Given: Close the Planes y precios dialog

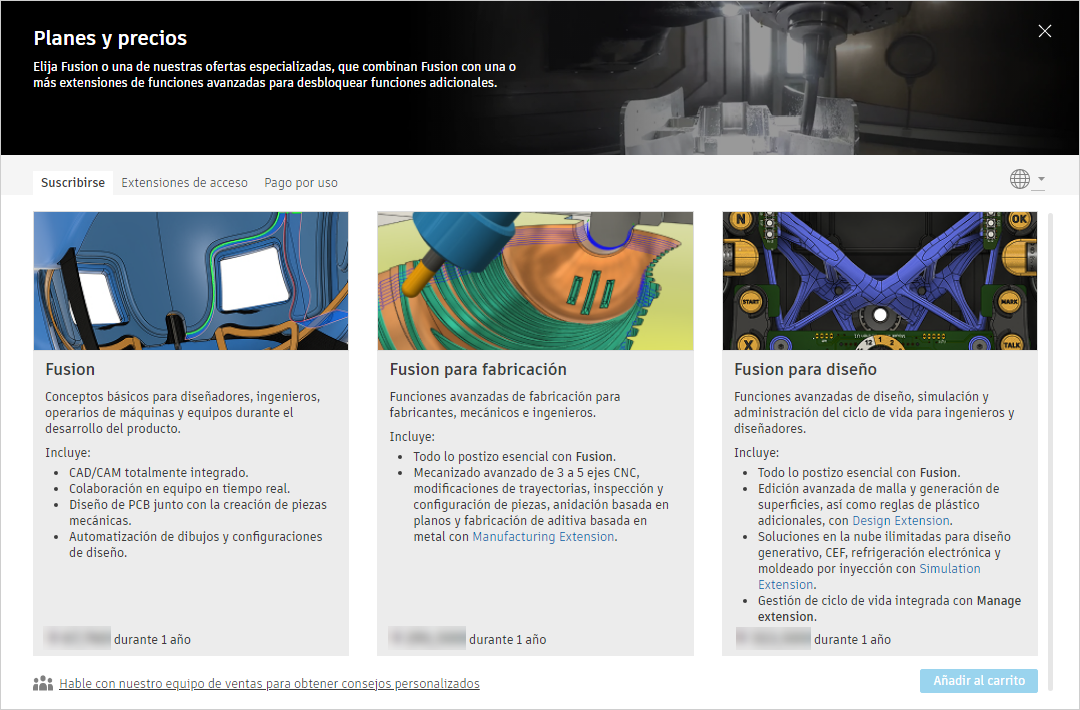Looking at the screenshot, I should pos(1044,31).
